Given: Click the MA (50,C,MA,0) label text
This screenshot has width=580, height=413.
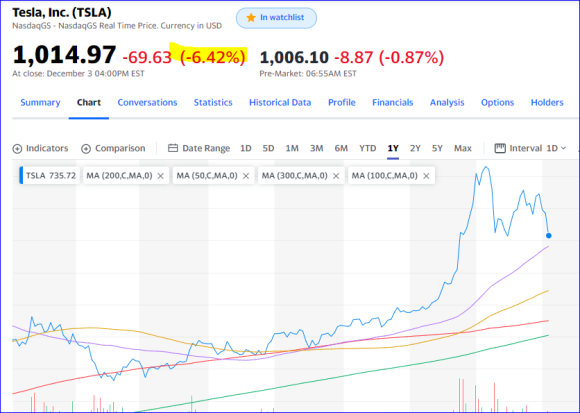Looking at the screenshot, I should point(207,176).
